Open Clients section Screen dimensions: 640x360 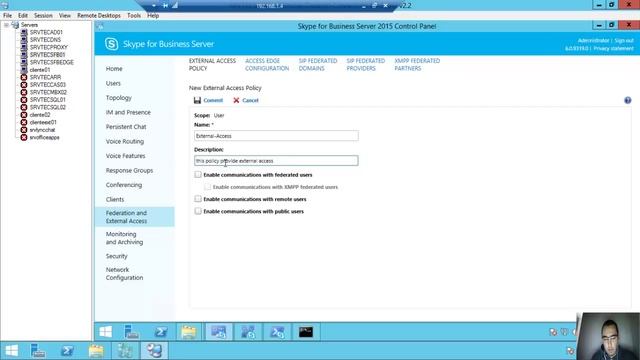pos(115,200)
